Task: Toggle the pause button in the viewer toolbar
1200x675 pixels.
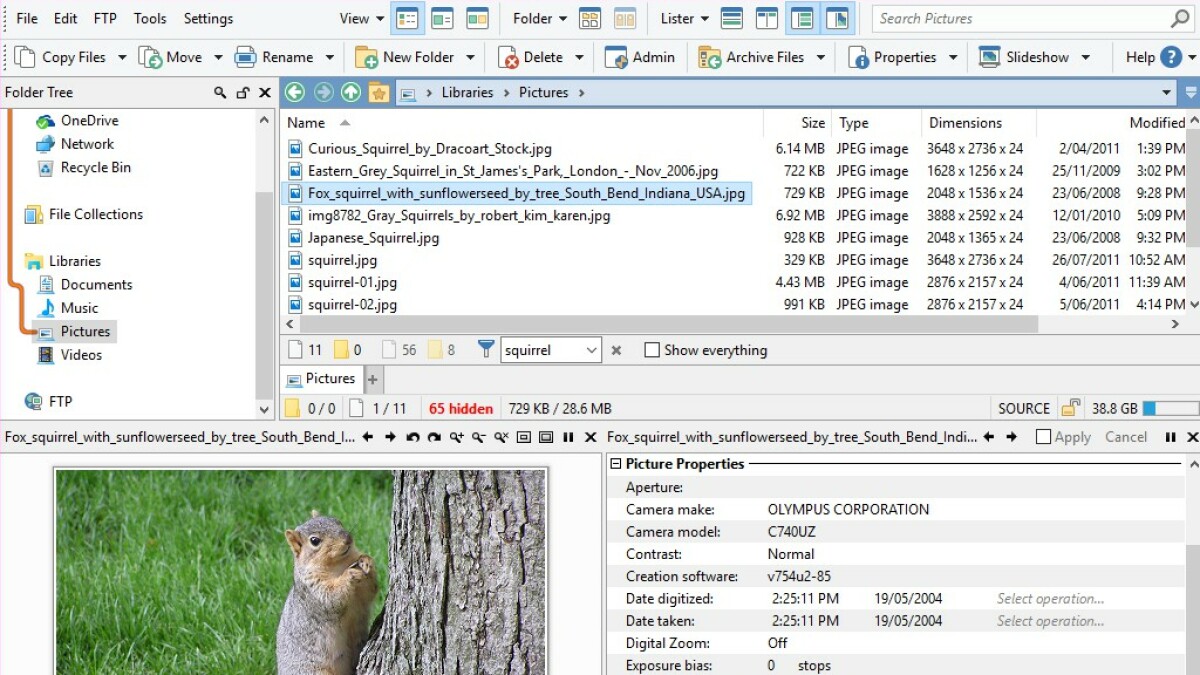Action: coord(568,437)
